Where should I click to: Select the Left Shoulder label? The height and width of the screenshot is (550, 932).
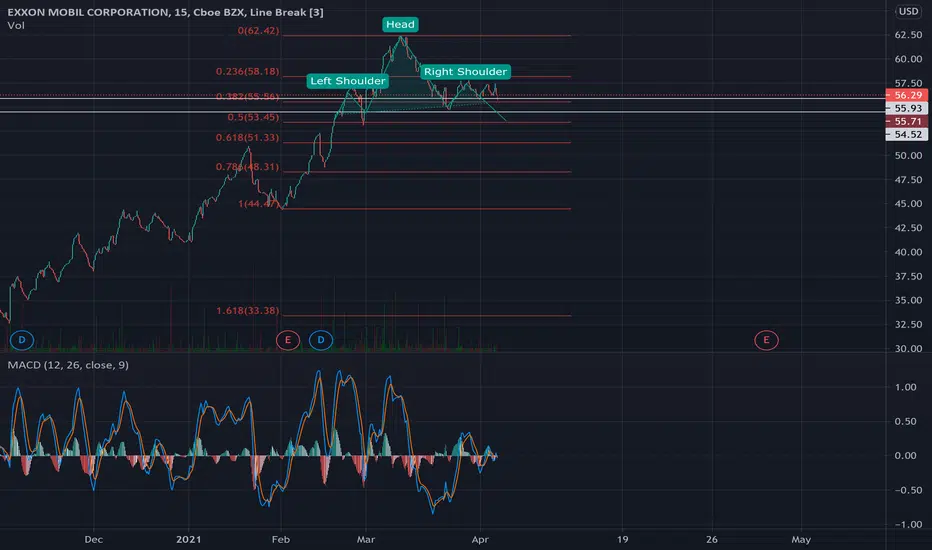click(x=348, y=81)
